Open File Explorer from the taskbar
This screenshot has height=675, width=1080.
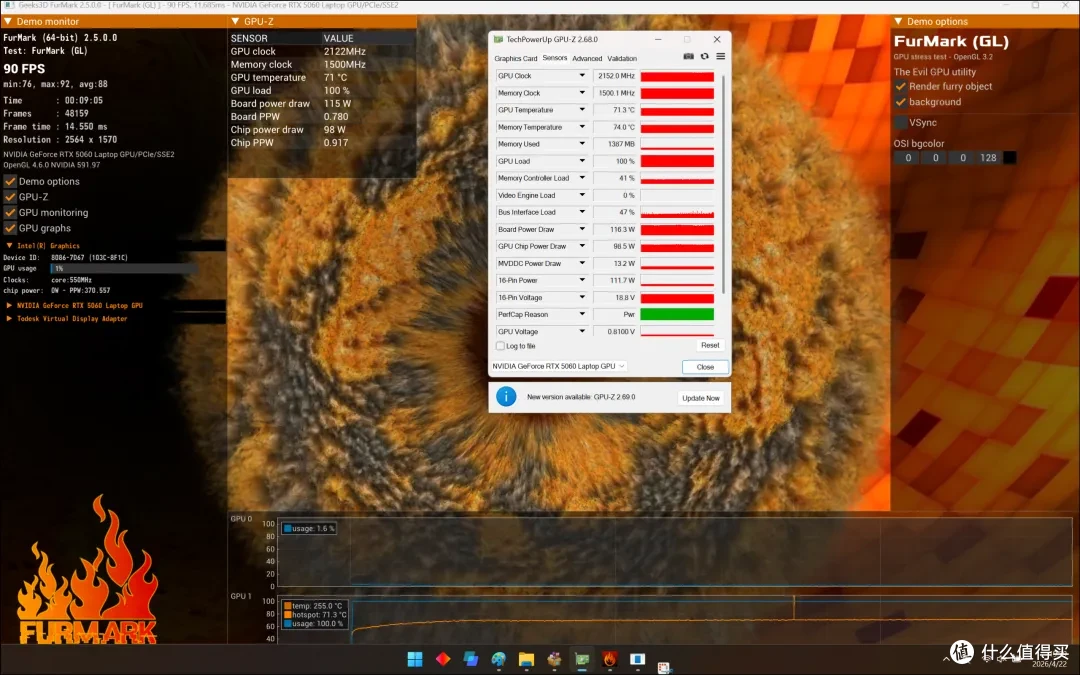(526, 659)
